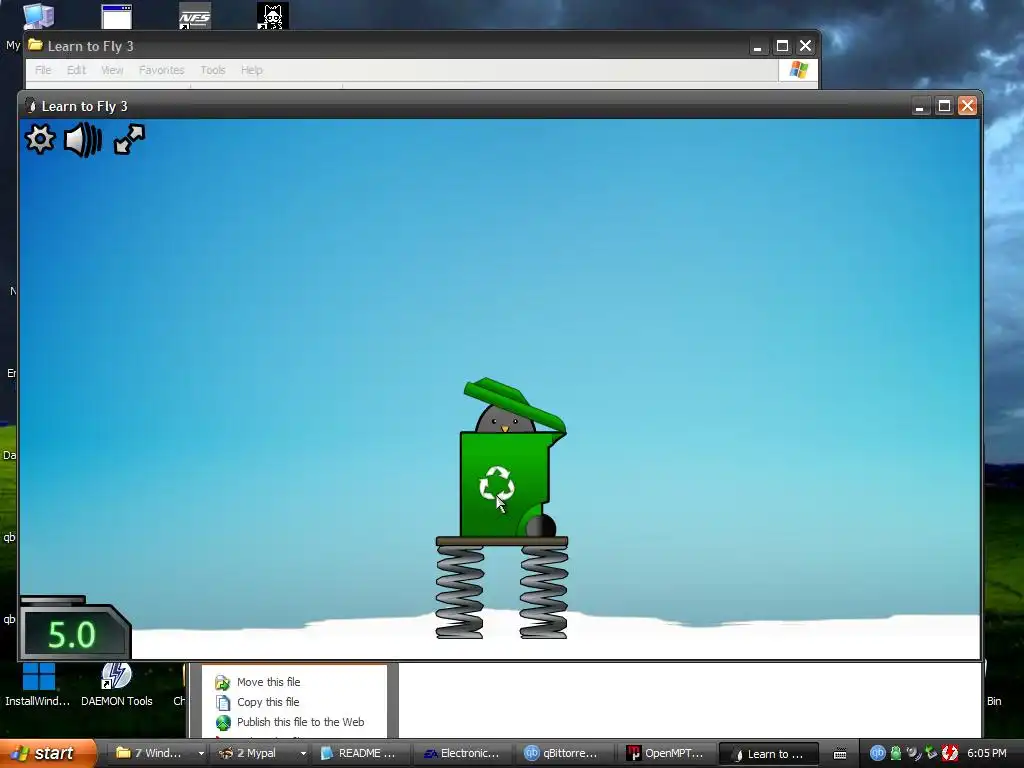Click Learn to Fly taskbar button
Viewport: 1024px width, 768px height.
tap(768, 753)
